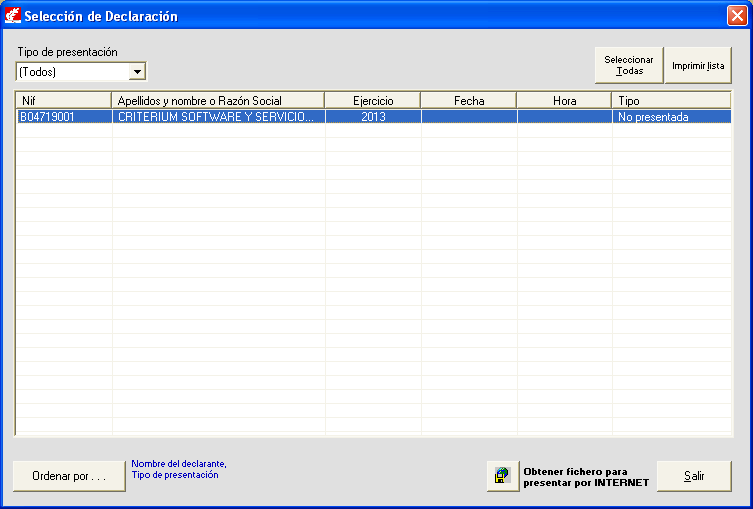This screenshot has height=509, width=753.
Task: Click the Obtener fichero para presentar por INTERNET label
Action: [x=586, y=477]
